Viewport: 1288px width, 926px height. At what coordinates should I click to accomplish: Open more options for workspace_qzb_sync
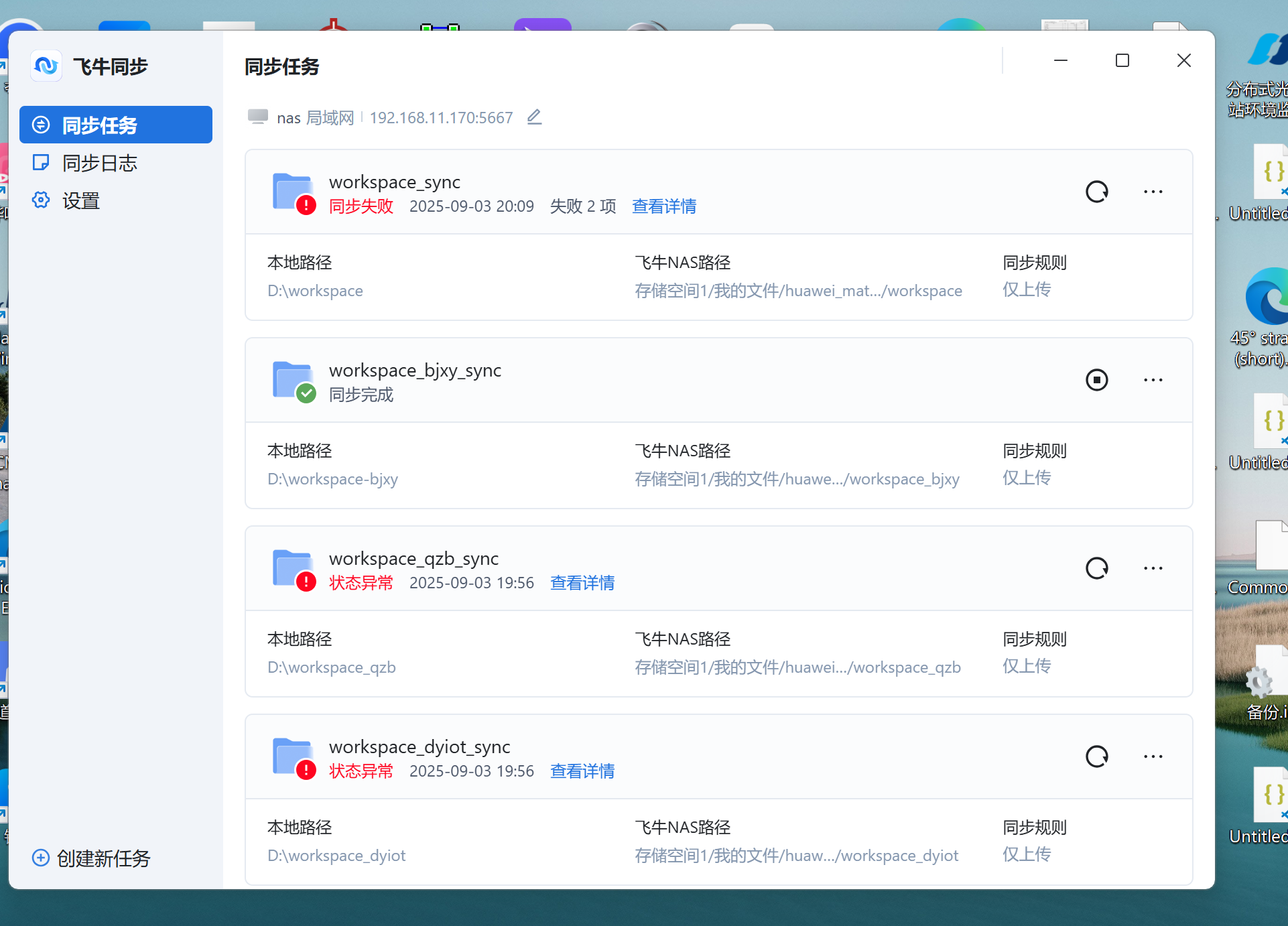[x=1153, y=568]
